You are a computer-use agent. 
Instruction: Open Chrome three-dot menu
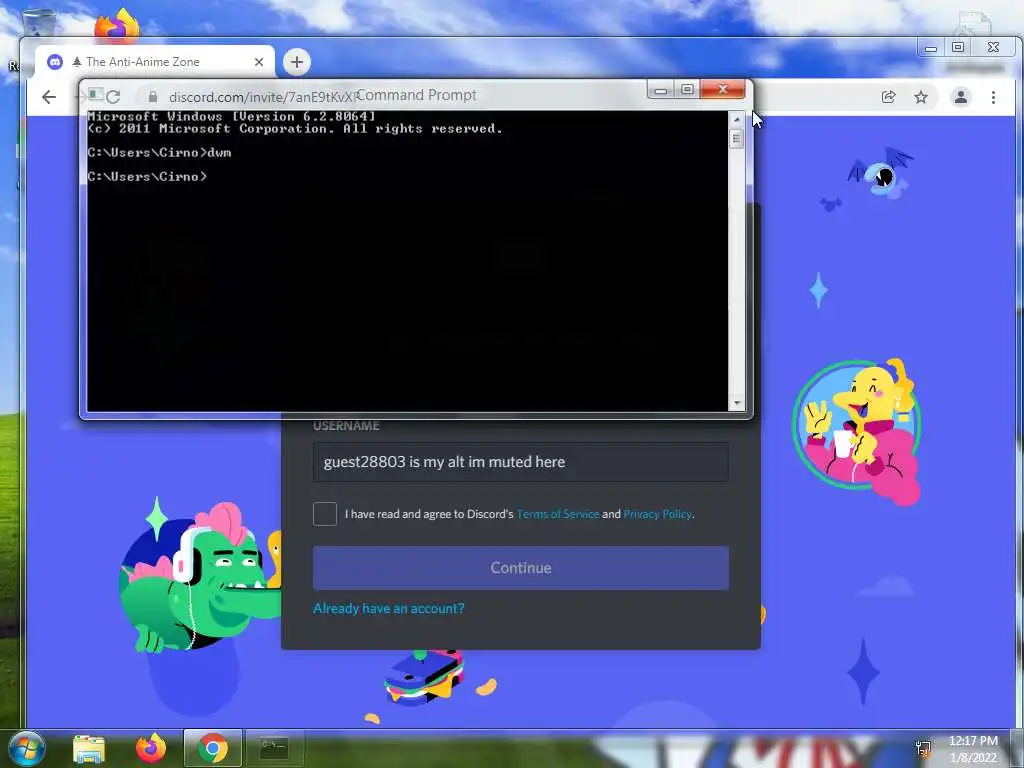point(993,97)
